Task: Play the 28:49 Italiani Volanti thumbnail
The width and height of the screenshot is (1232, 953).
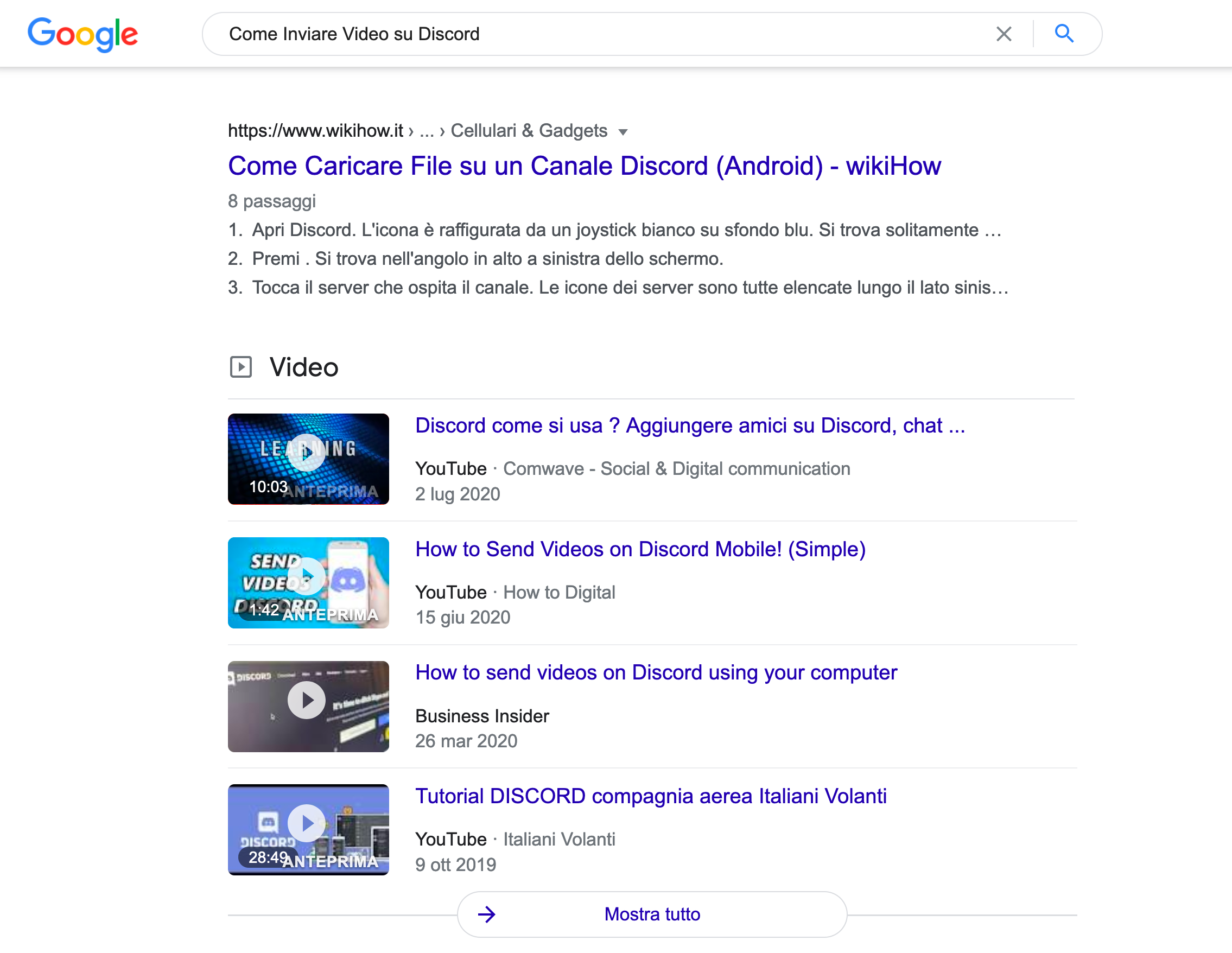Action: tap(308, 829)
